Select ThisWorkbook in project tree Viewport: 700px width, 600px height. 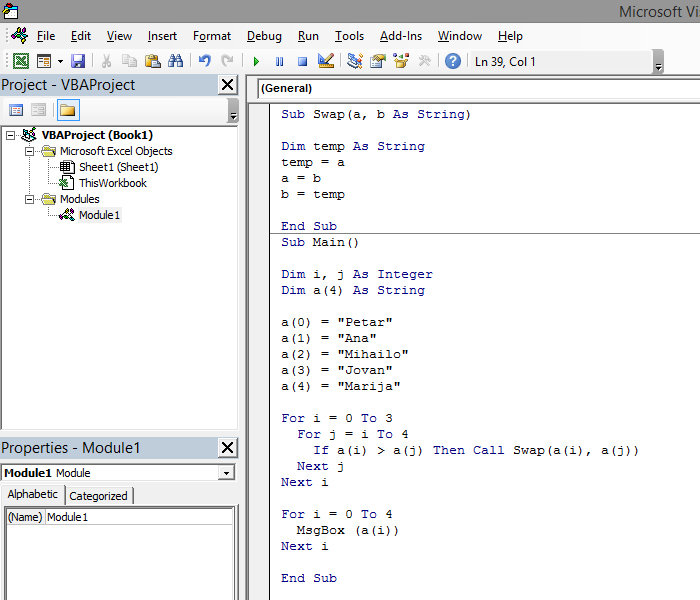(x=112, y=183)
